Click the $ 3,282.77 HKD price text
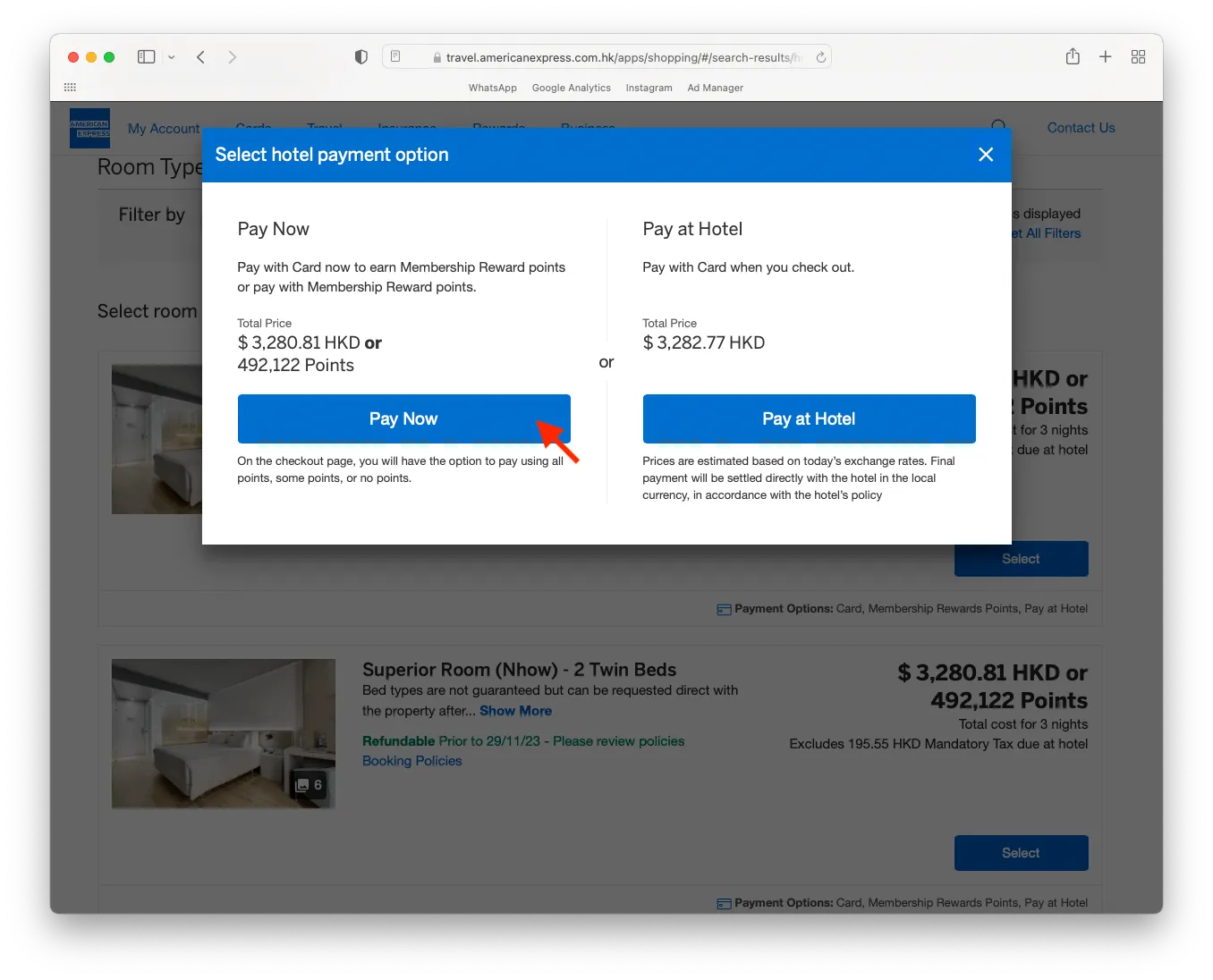1213x980 pixels. click(704, 342)
